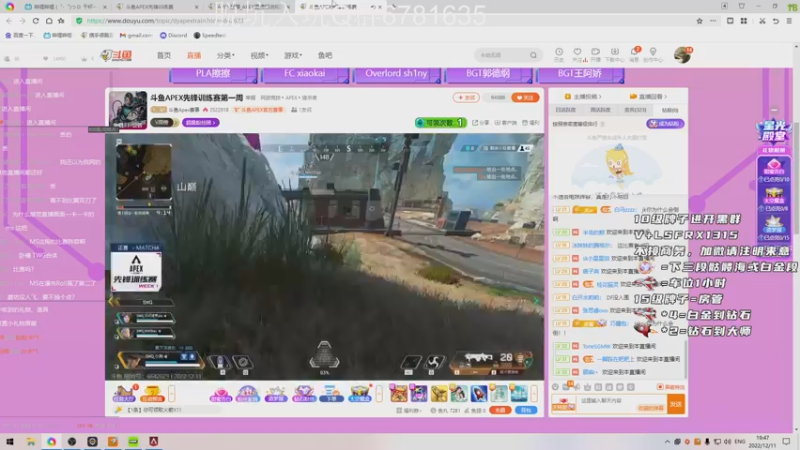Switch to the first (leftmost) ranking tab
The image size is (800, 450).
[565, 110]
